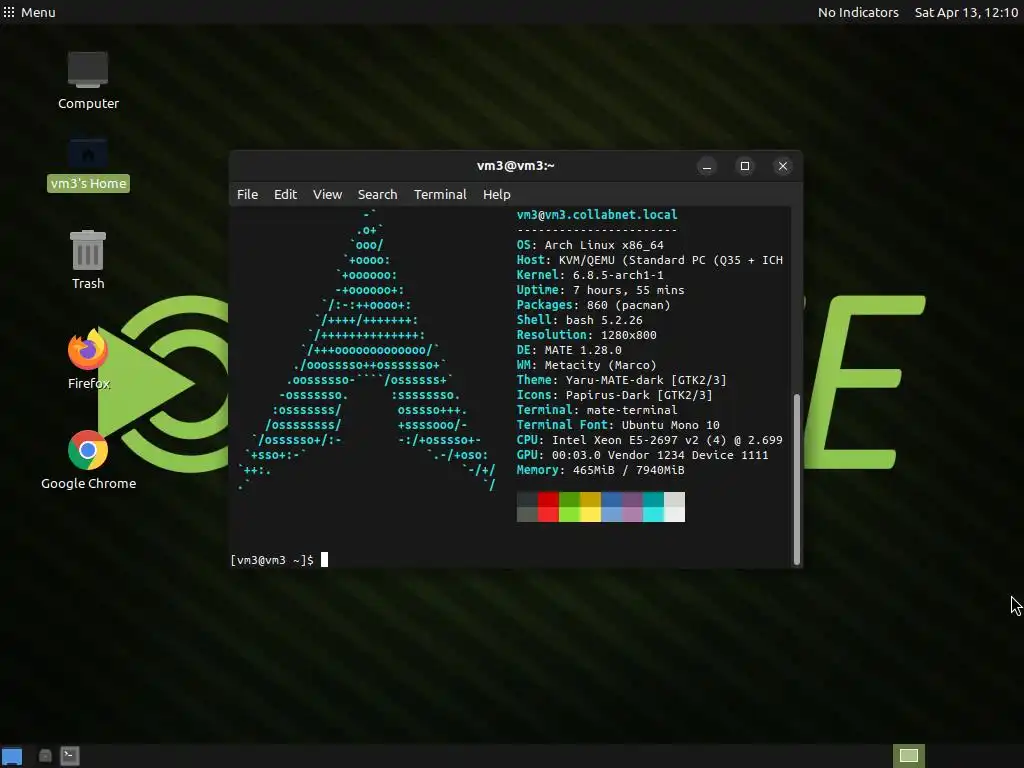Open the File menu in terminal
The height and width of the screenshot is (768, 1024).
click(x=248, y=195)
